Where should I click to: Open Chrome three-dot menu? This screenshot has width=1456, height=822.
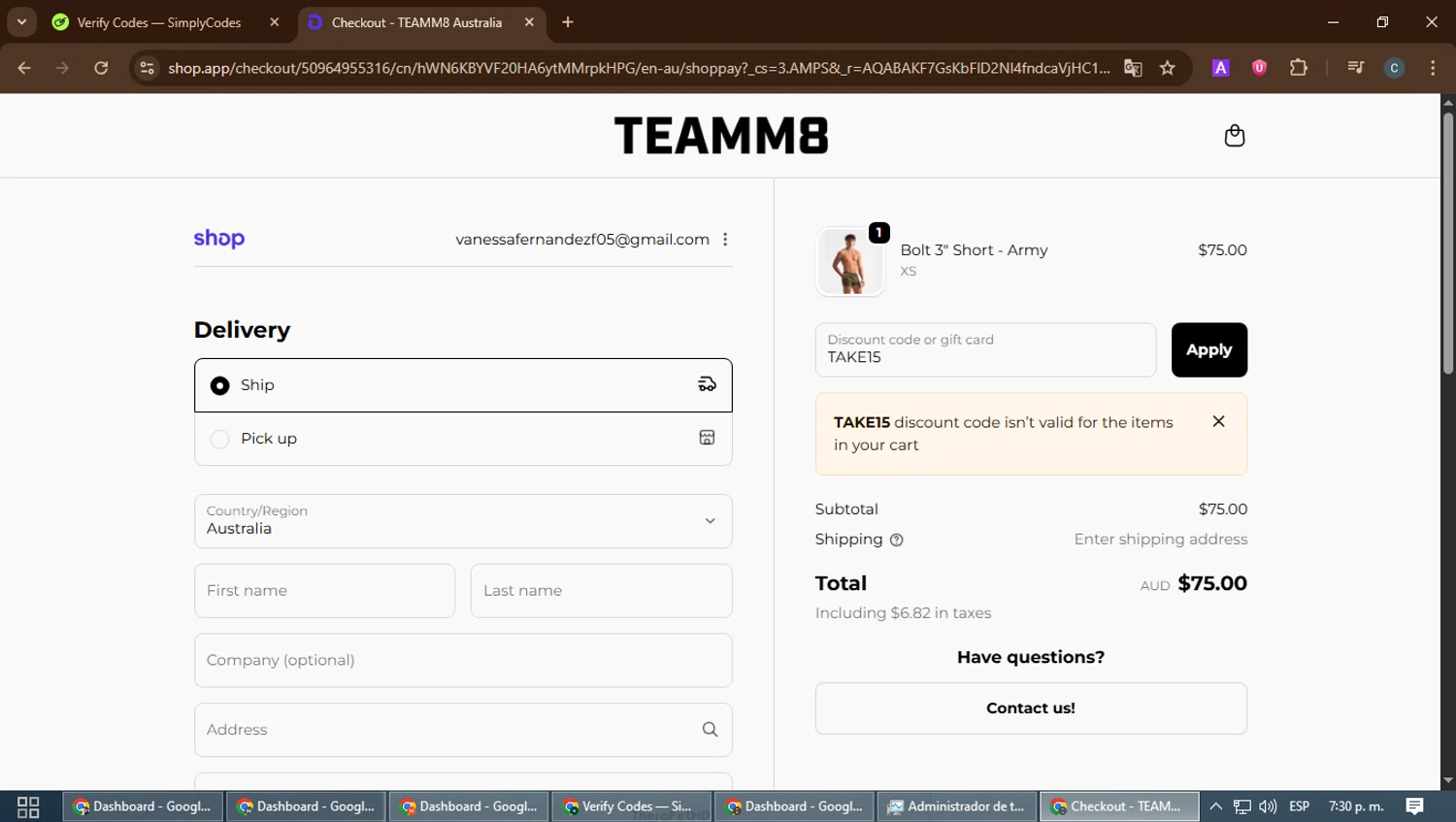coord(1433,67)
